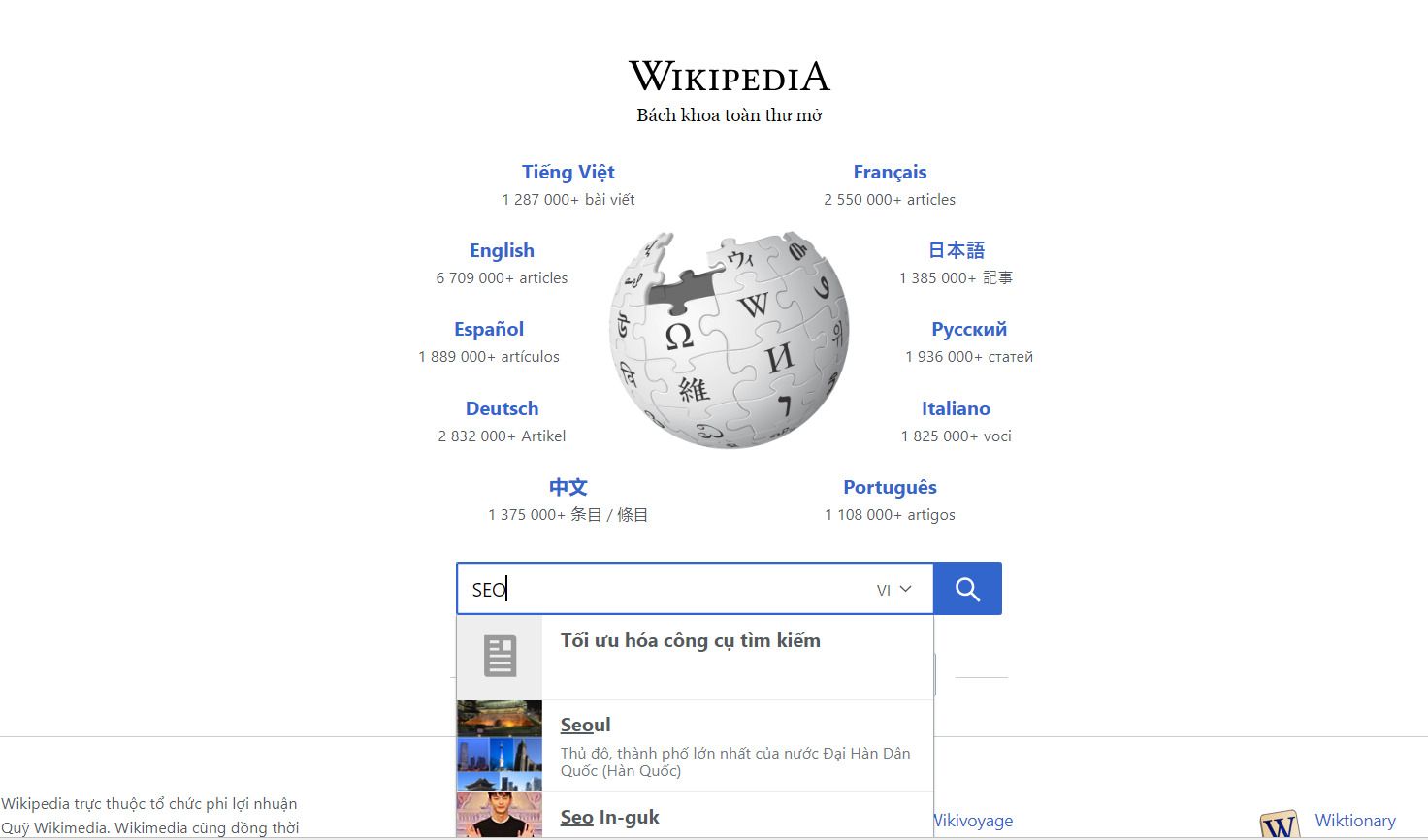The image size is (1428, 840).
Task: Choose the Seo In-guk suggestion
Action: (695, 815)
